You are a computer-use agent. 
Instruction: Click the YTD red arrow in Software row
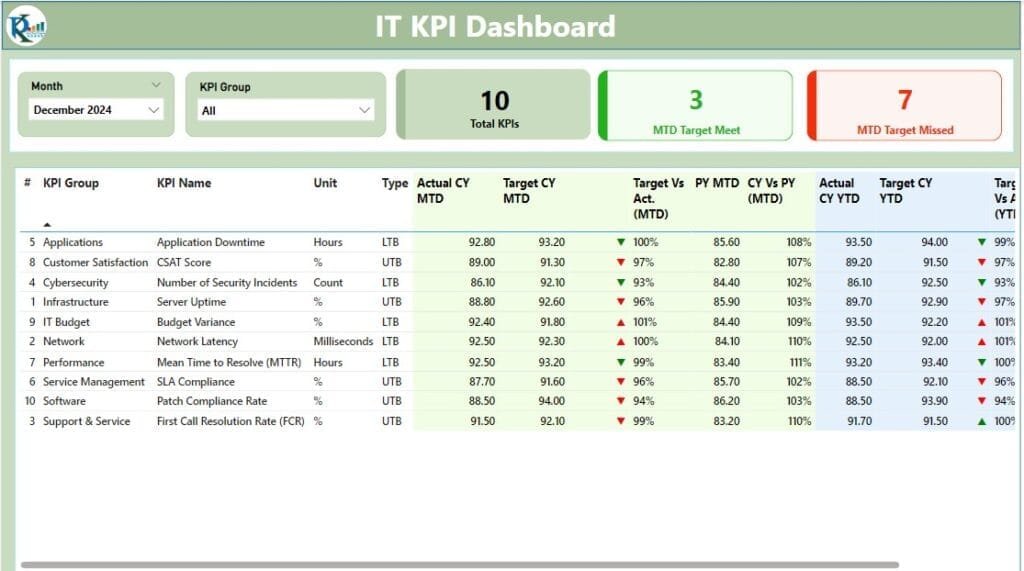click(982, 401)
